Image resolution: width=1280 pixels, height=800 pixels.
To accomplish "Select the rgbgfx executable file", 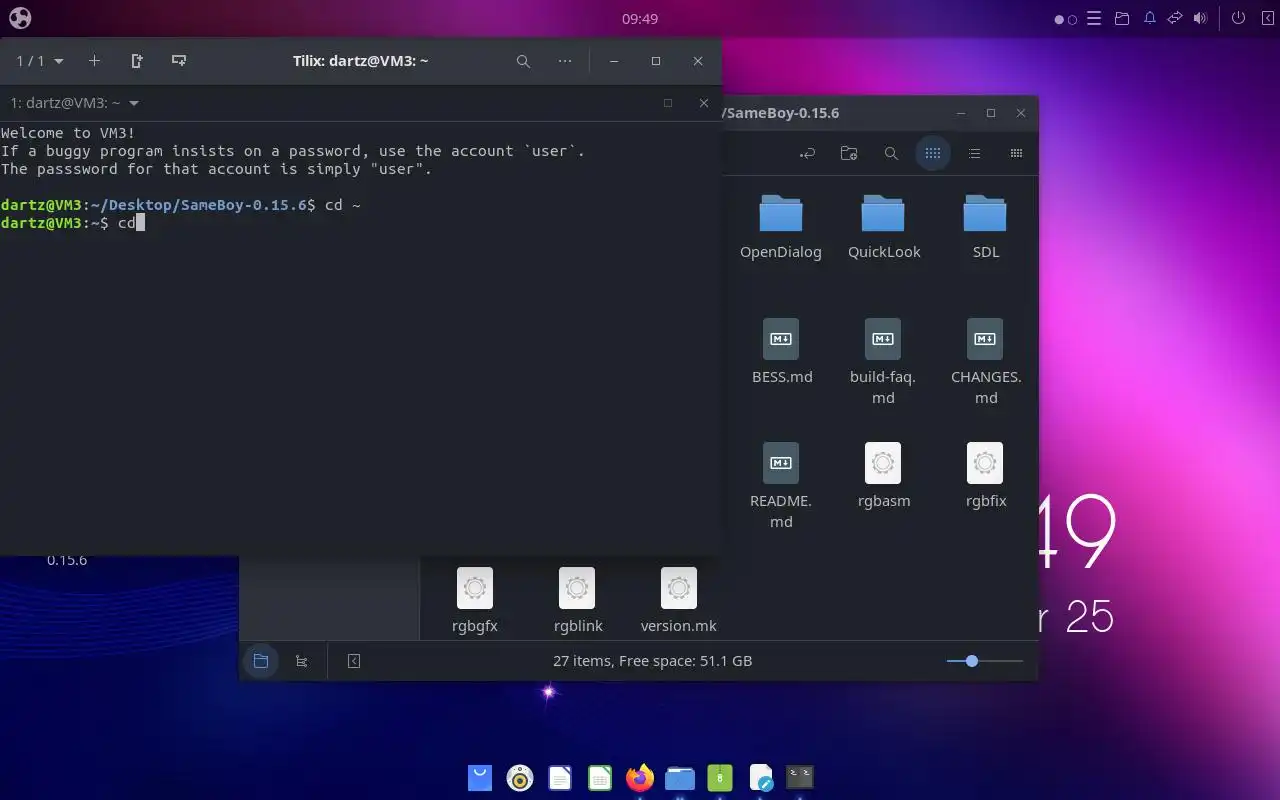I will point(475,601).
